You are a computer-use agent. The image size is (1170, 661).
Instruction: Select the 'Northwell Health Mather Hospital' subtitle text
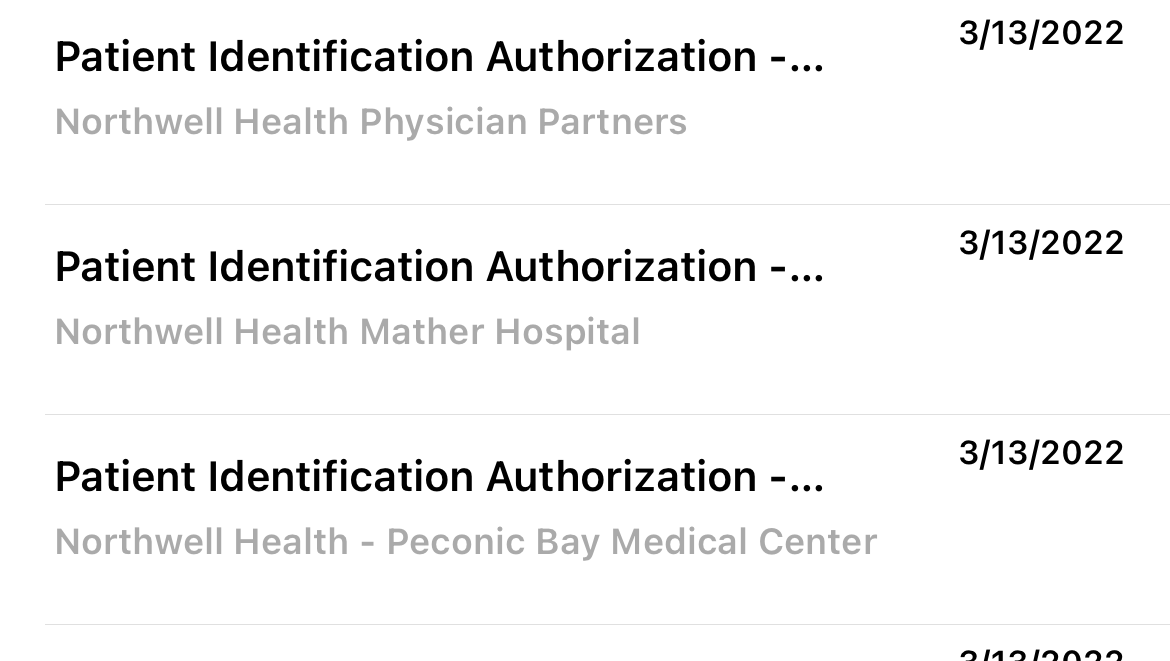click(x=347, y=332)
